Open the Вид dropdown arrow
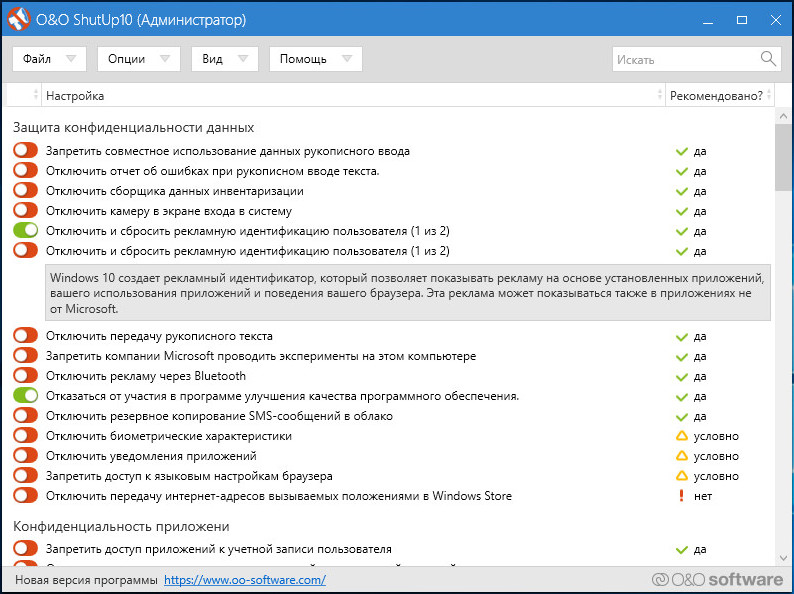 (x=243, y=59)
